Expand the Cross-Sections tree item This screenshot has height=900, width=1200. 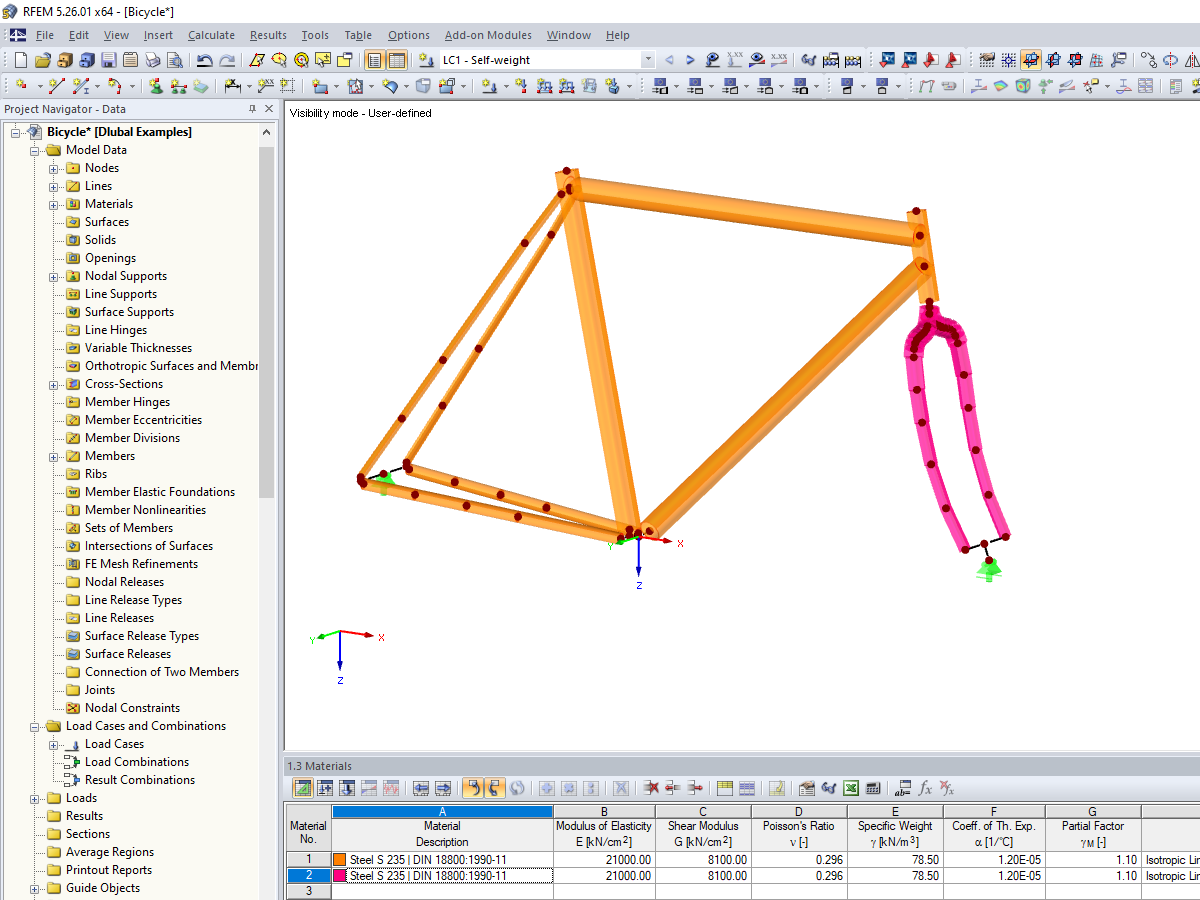pos(53,384)
